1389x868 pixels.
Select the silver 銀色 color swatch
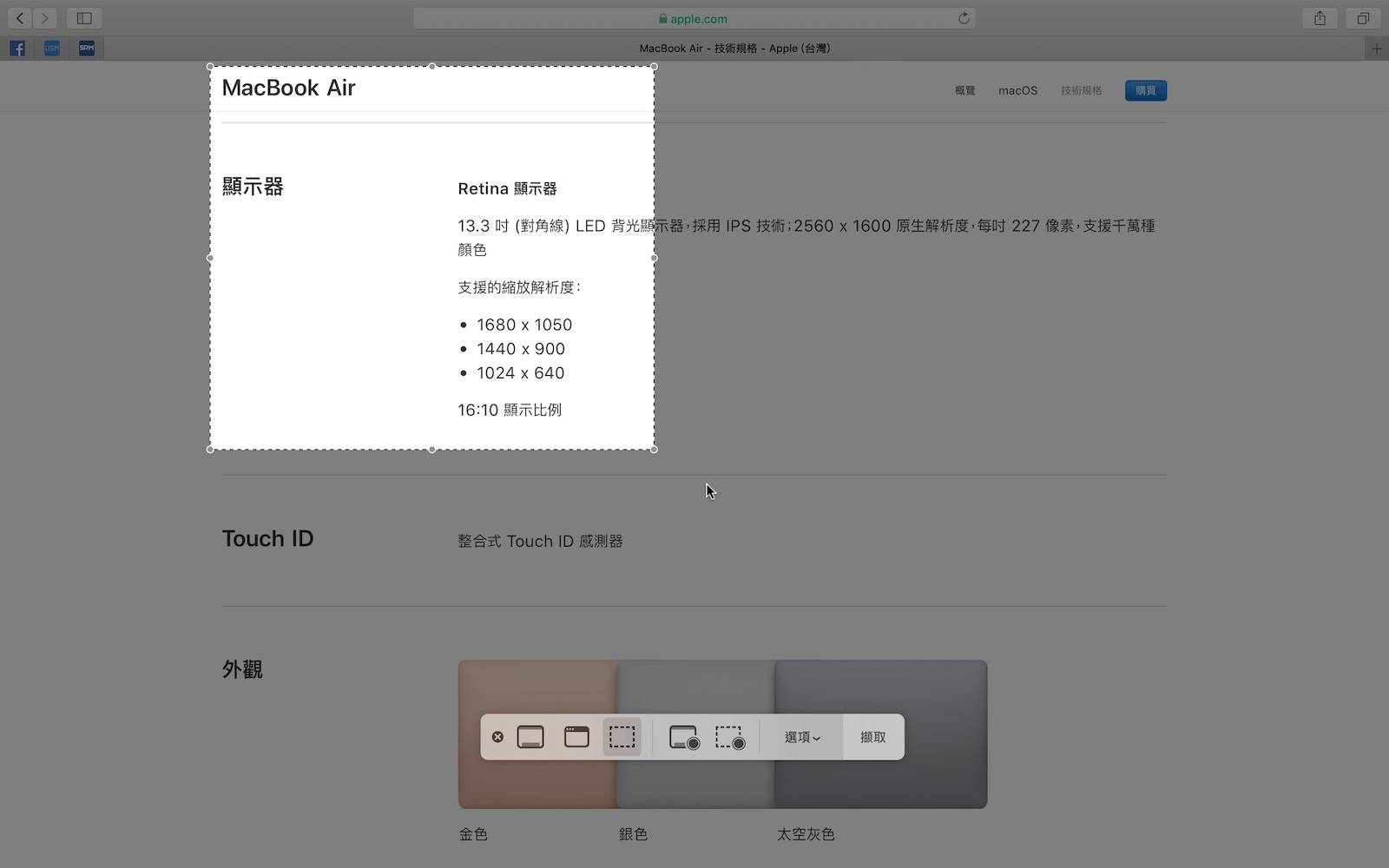695,733
